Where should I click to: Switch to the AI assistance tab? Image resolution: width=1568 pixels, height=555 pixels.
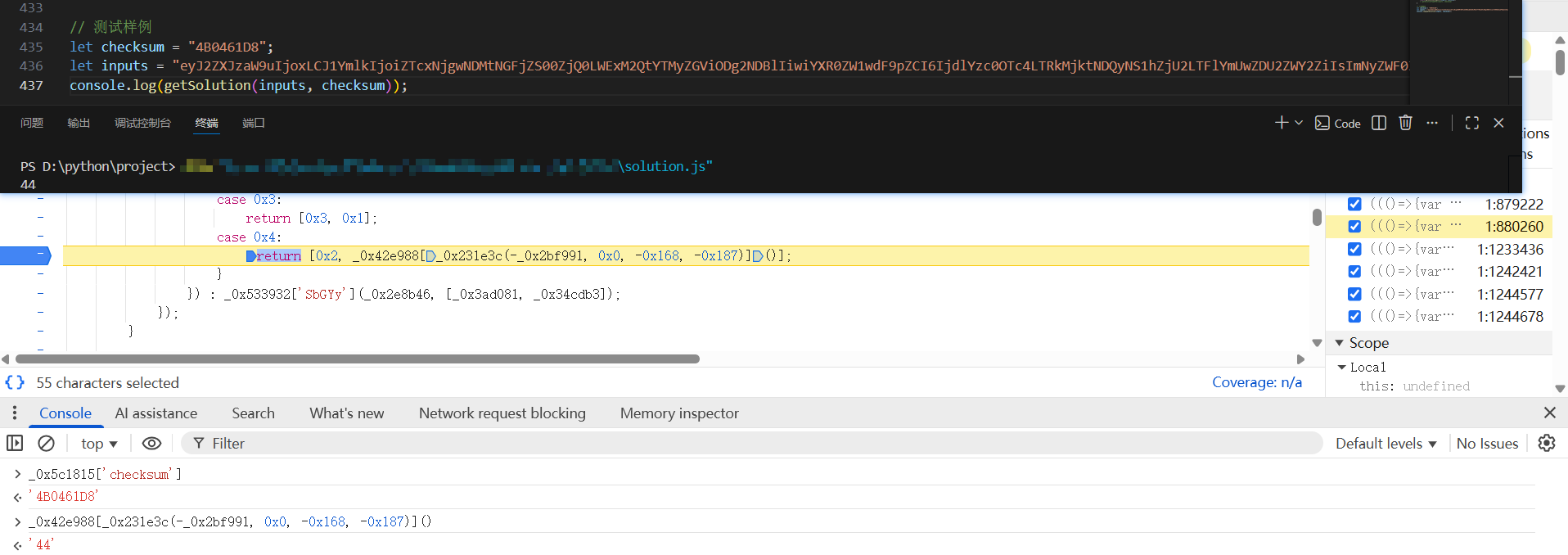(x=156, y=413)
